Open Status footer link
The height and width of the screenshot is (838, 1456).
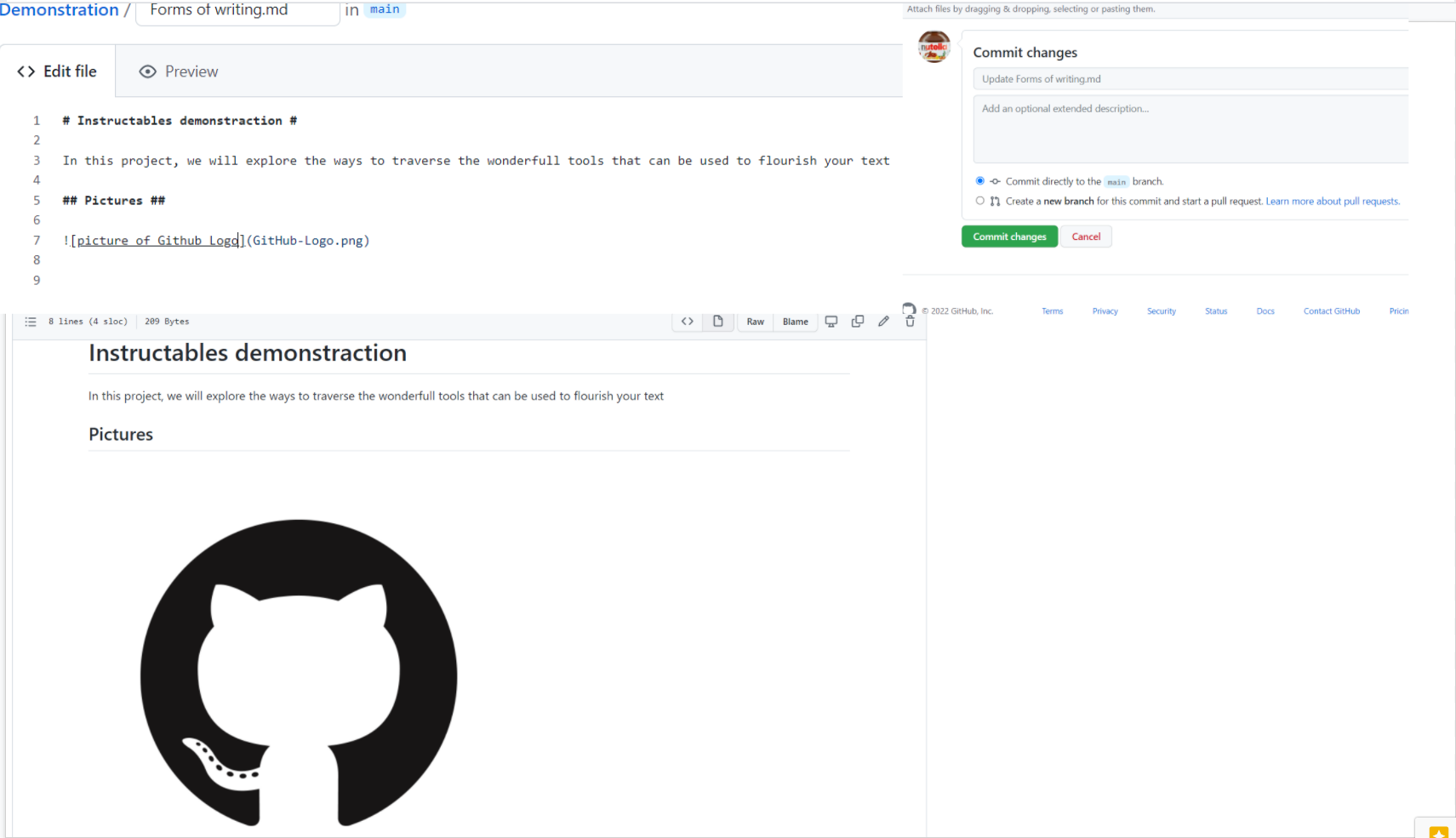pyautogui.click(x=1216, y=311)
